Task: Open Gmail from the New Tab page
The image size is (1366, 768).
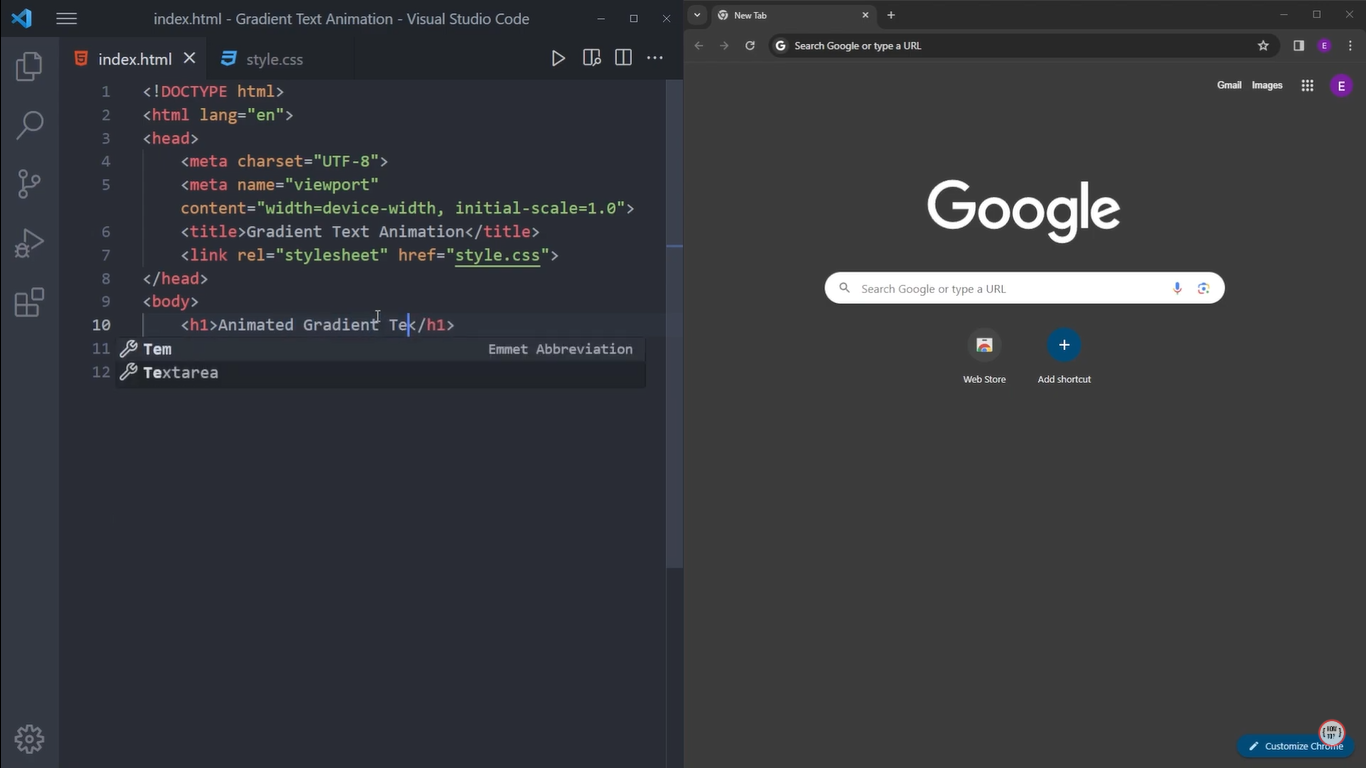Action: [x=1229, y=85]
